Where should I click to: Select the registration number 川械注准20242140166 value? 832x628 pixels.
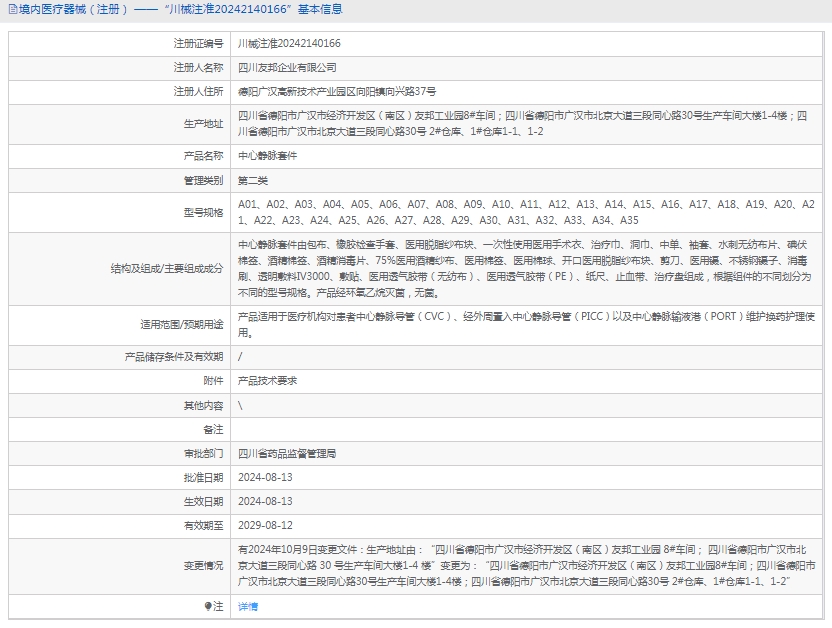(x=289, y=44)
